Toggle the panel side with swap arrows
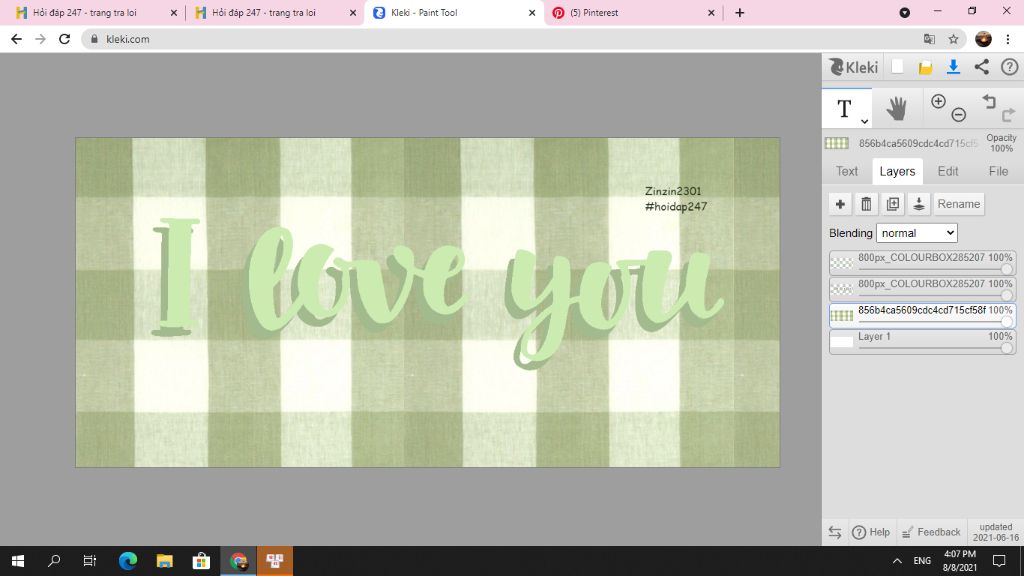This screenshot has width=1024, height=576. (x=835, y=532)
